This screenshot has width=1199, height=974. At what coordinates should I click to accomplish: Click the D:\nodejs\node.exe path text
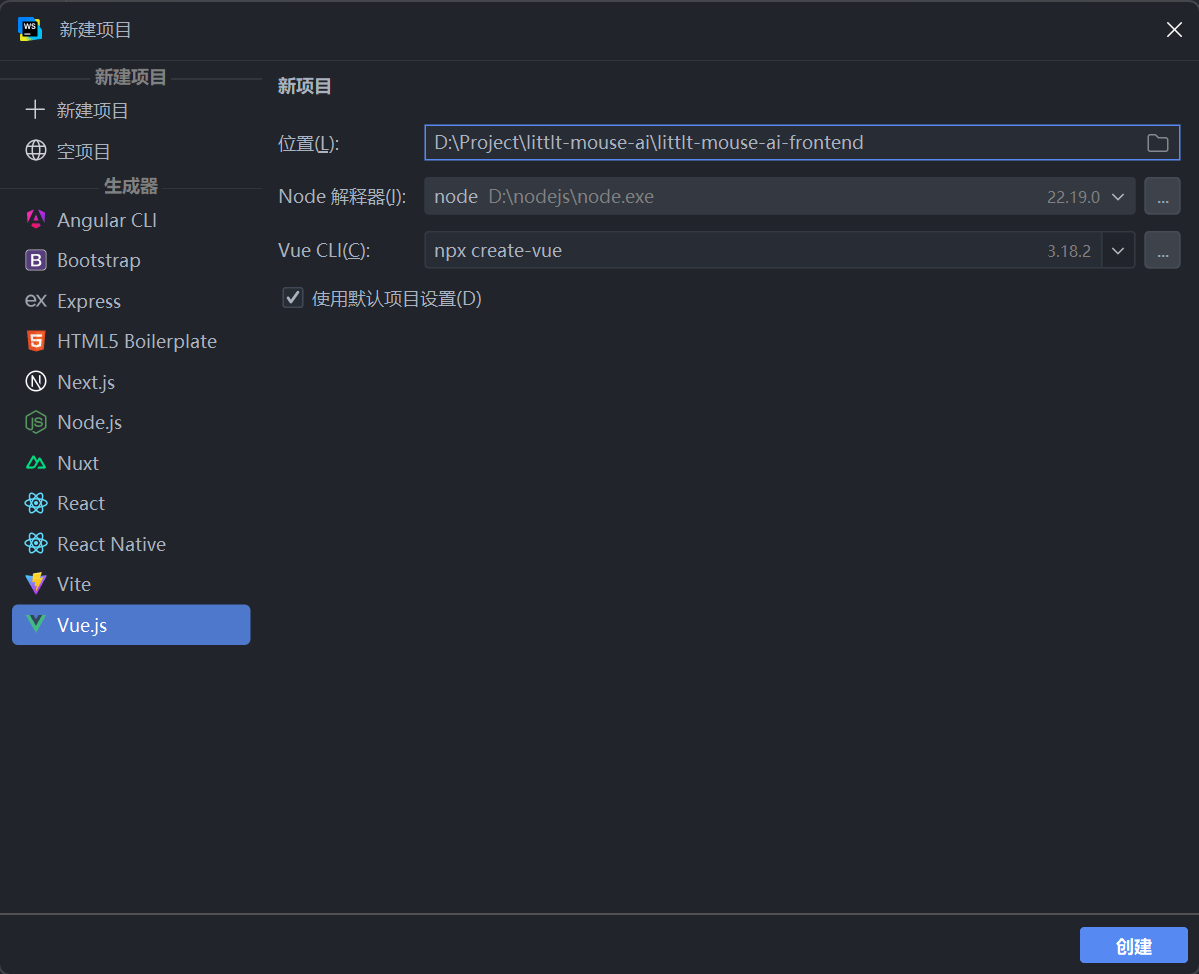click(571, 196)
